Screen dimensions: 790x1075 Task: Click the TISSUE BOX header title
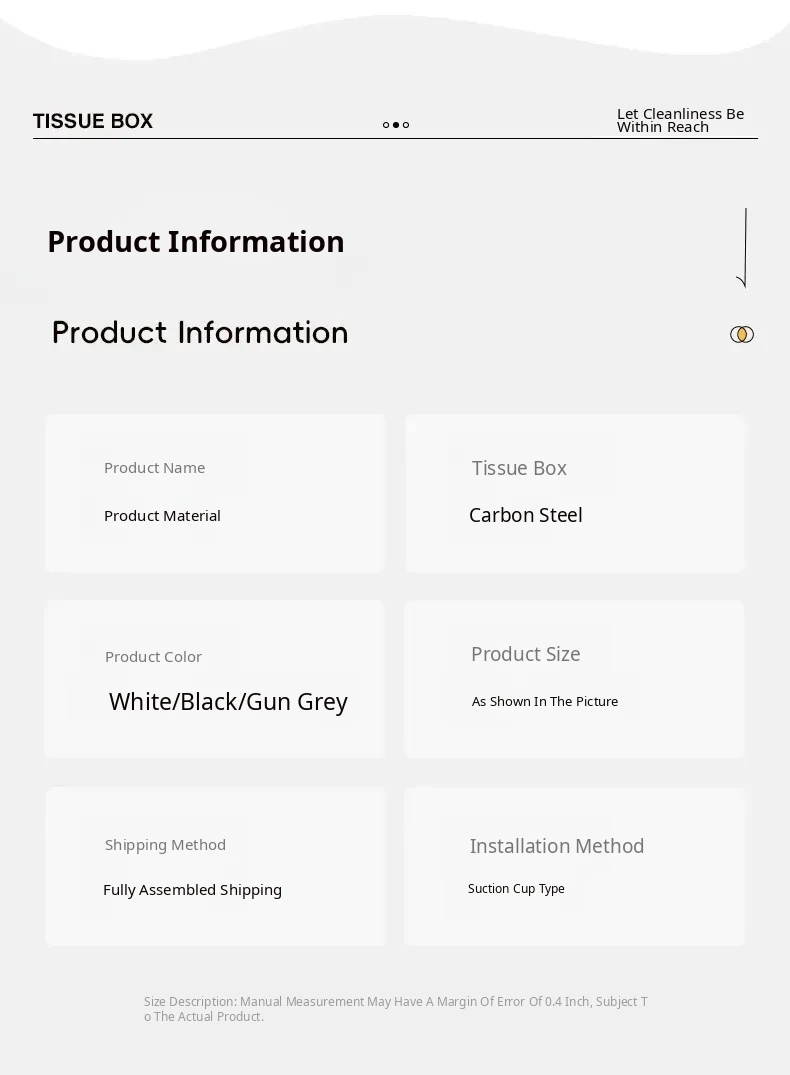93,121
